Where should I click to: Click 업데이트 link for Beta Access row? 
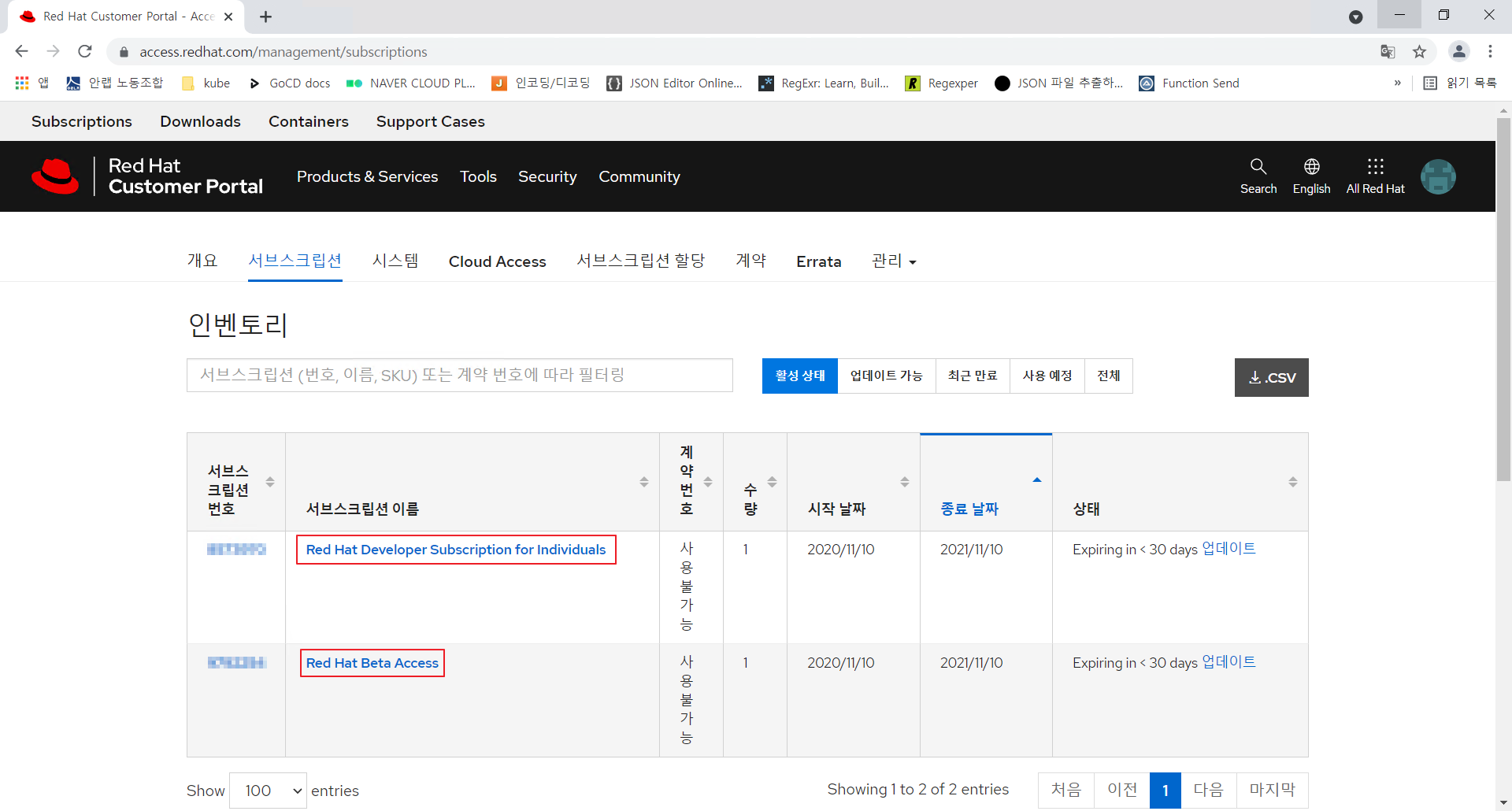point(1228,662)
